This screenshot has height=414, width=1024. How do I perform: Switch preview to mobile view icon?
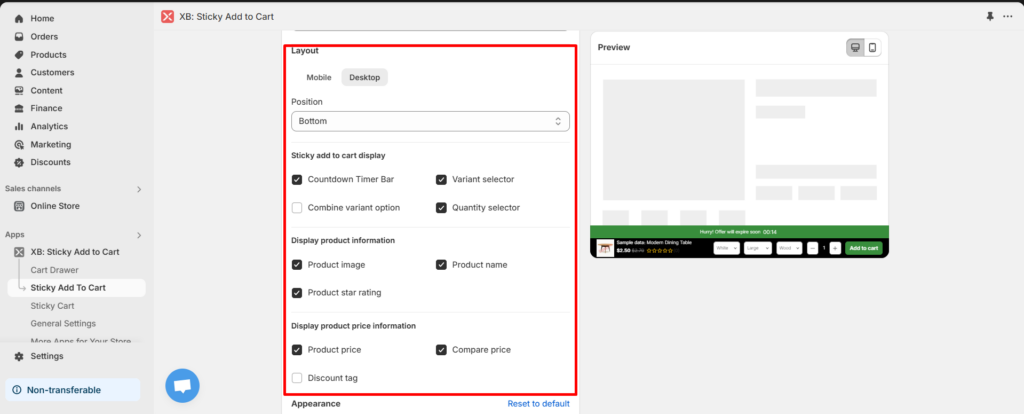[x=872, y=48]
